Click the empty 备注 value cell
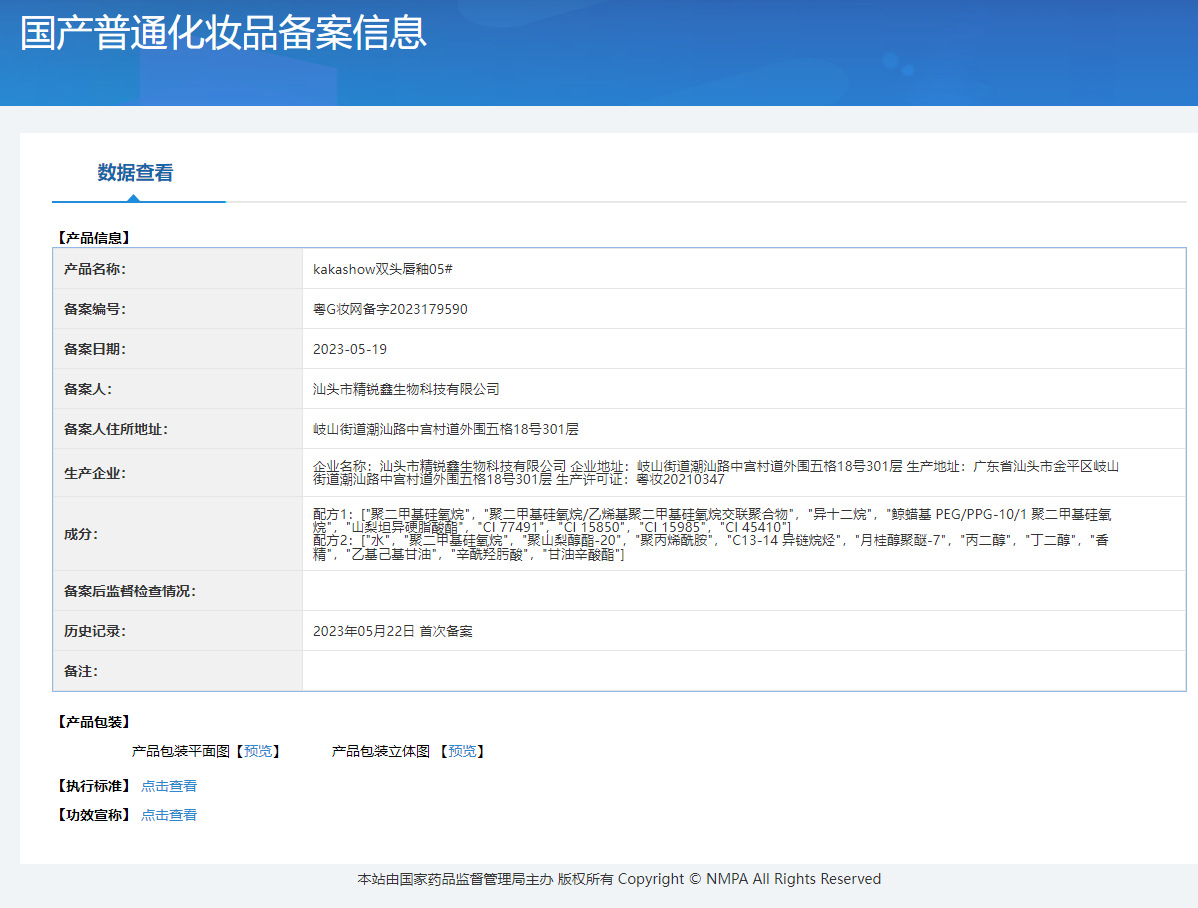This screenshot has width=1198, height=908. point(743,671)
